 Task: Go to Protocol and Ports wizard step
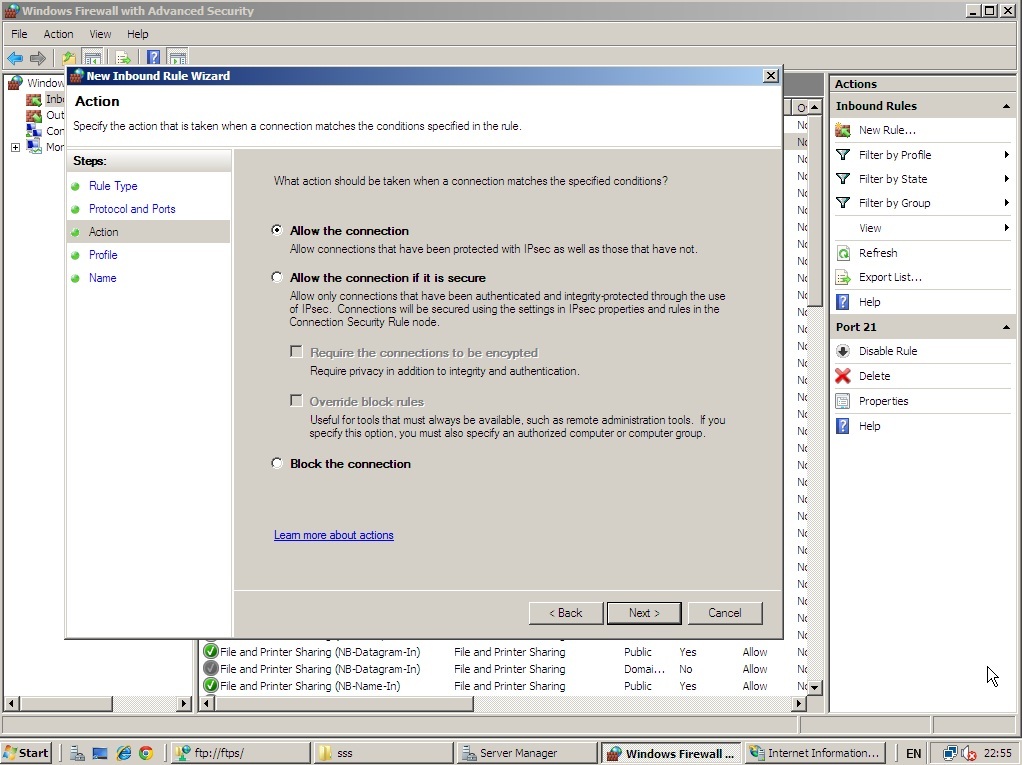(x=132, y=209)
